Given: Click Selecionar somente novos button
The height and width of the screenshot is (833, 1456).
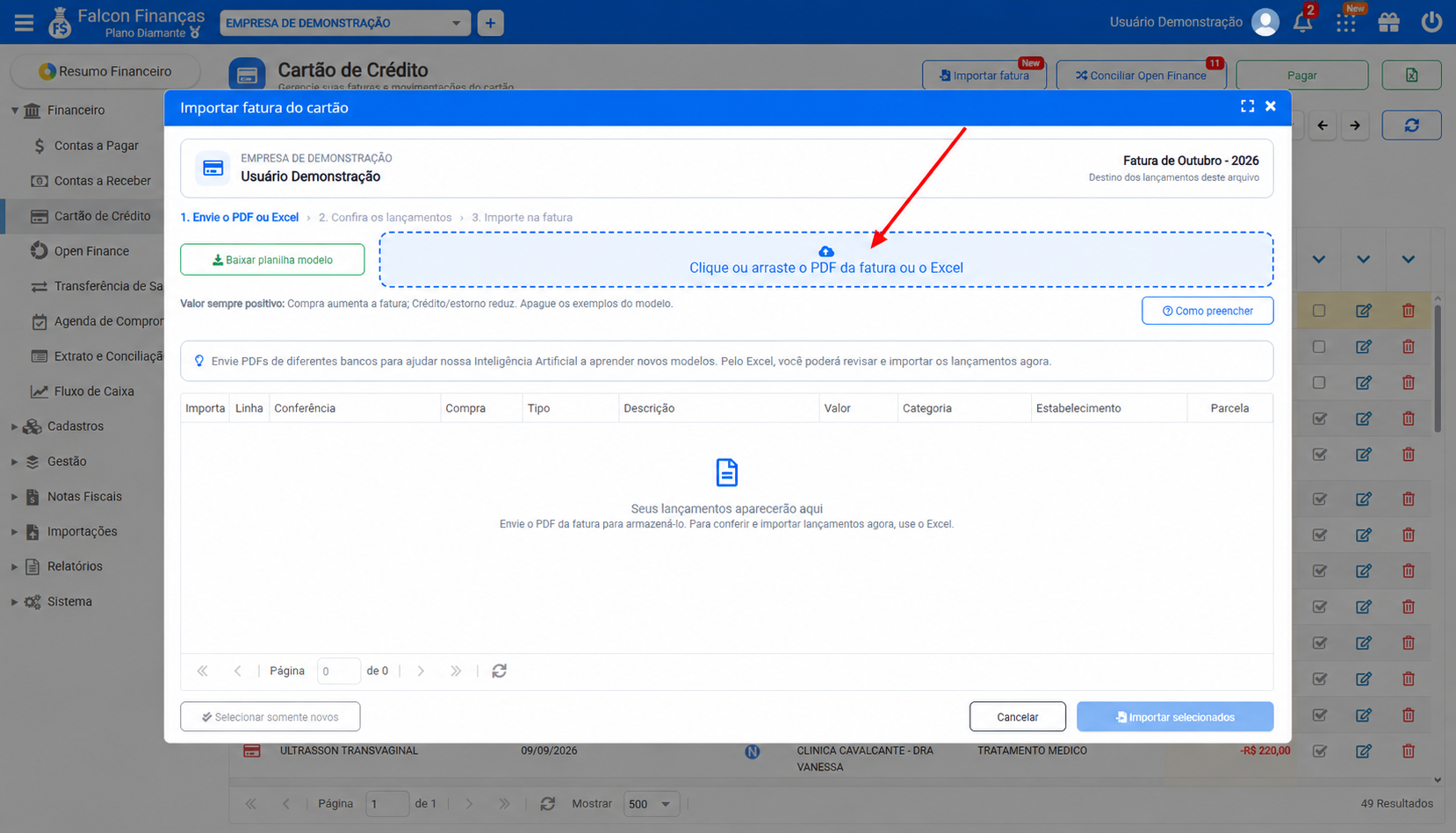Looking at the screenshot, I should (x=270, y=717).
